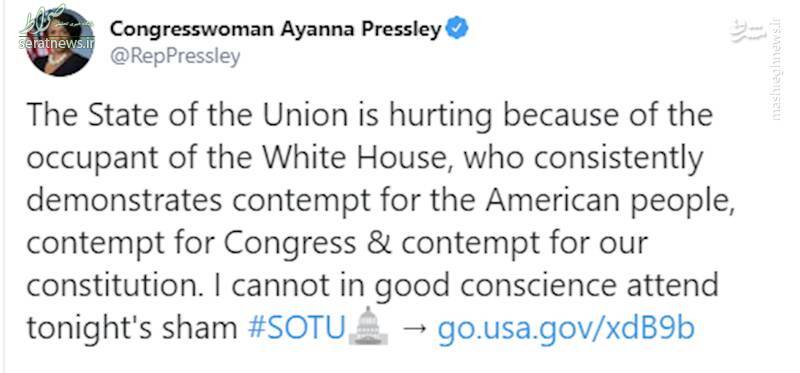Click the word "demonstrates" in the tweet
Screen dimensions: 800x373
pos(124,201)
